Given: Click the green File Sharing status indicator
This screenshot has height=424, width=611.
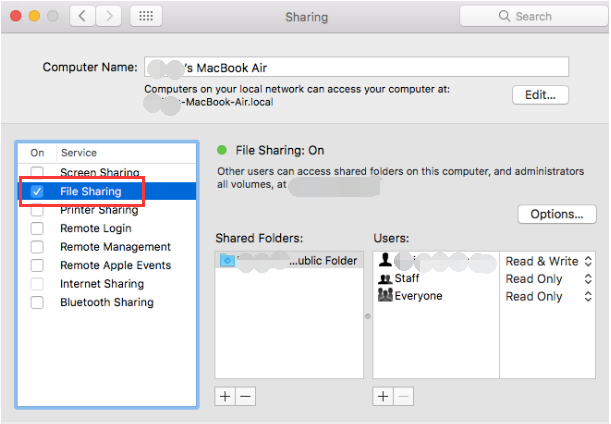Looking at the screenshot, I should tap(222, 150).
